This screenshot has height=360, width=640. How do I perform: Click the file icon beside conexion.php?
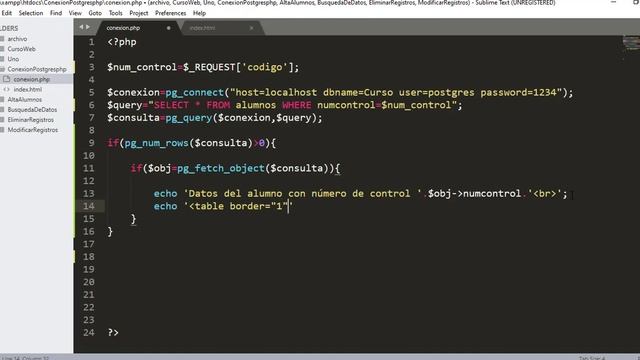pyautogui.click(x=6, y=79)
